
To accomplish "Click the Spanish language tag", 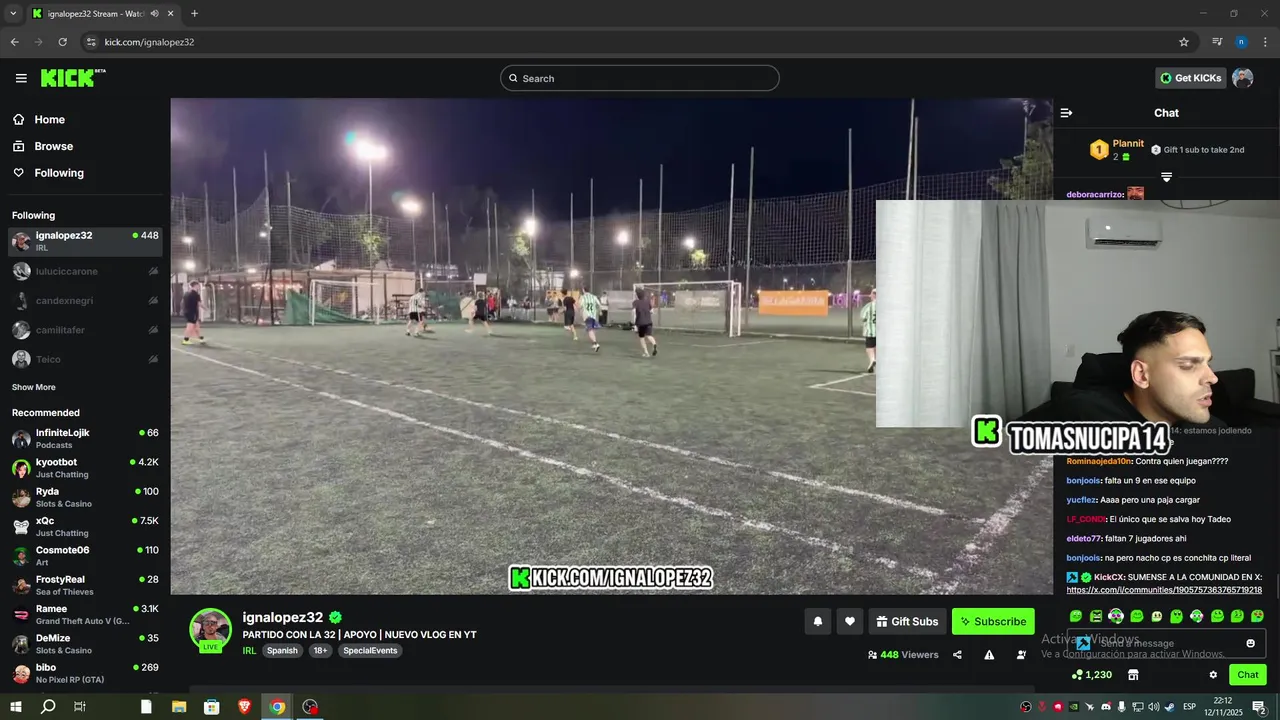I will (x=282, y=650).
